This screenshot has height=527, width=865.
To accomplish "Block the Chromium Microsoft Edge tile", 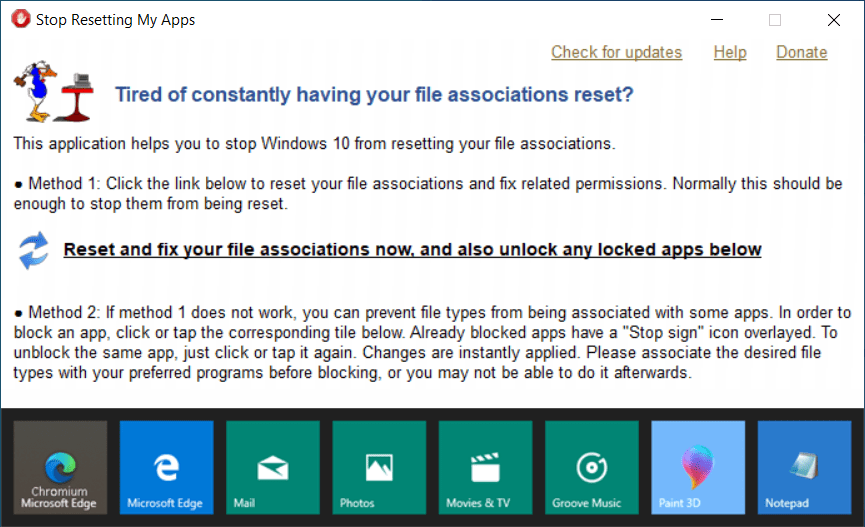I will pyautogui.click(x=60, y=467).
